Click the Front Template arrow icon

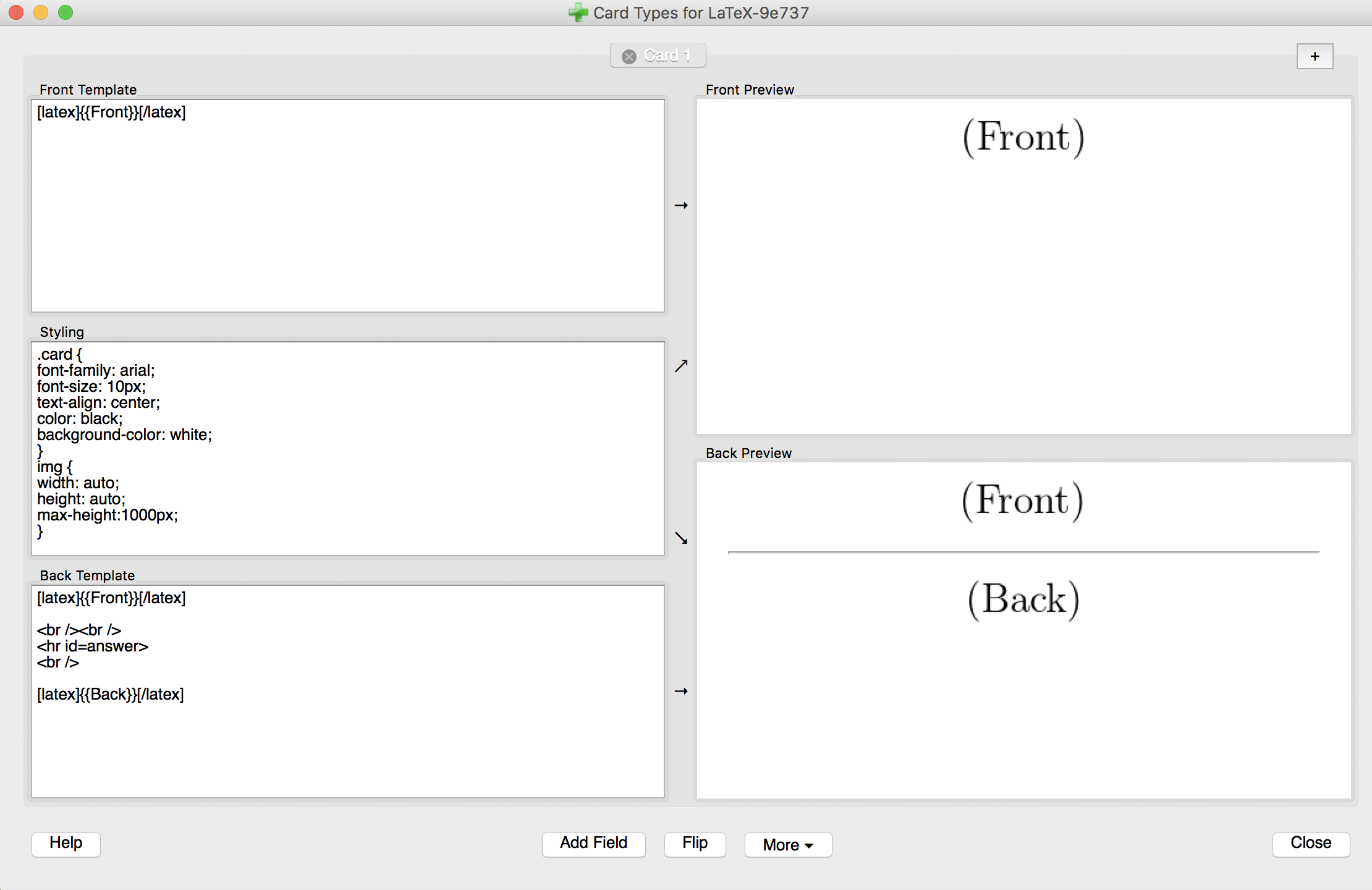pos(681,205)
